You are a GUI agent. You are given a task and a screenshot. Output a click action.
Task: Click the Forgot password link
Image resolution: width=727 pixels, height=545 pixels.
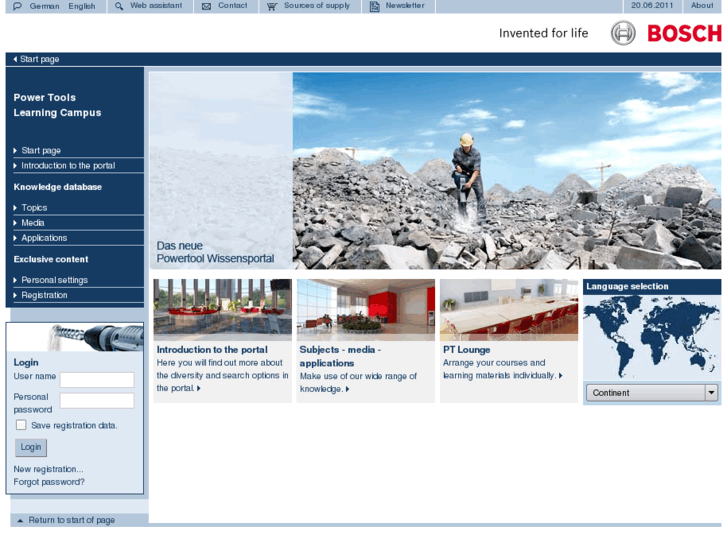coord(49,482)
